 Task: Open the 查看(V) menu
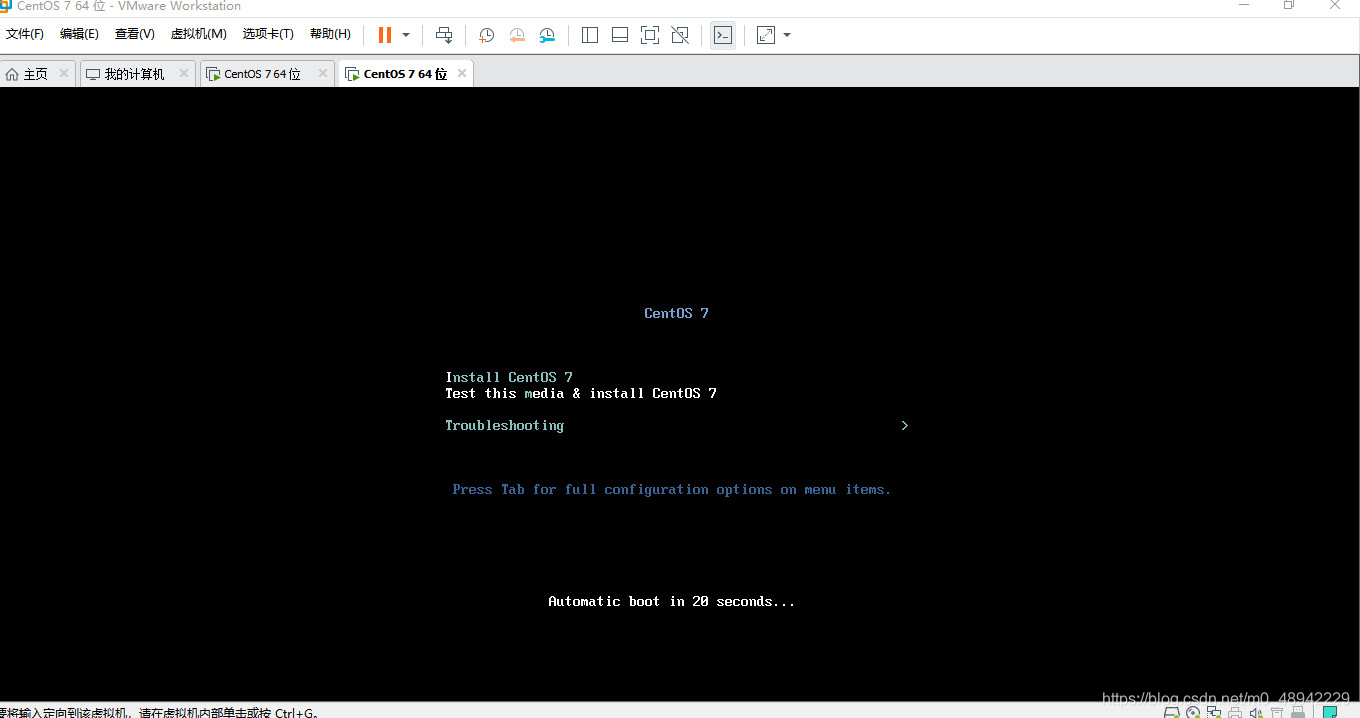click(x=134, y=34)
